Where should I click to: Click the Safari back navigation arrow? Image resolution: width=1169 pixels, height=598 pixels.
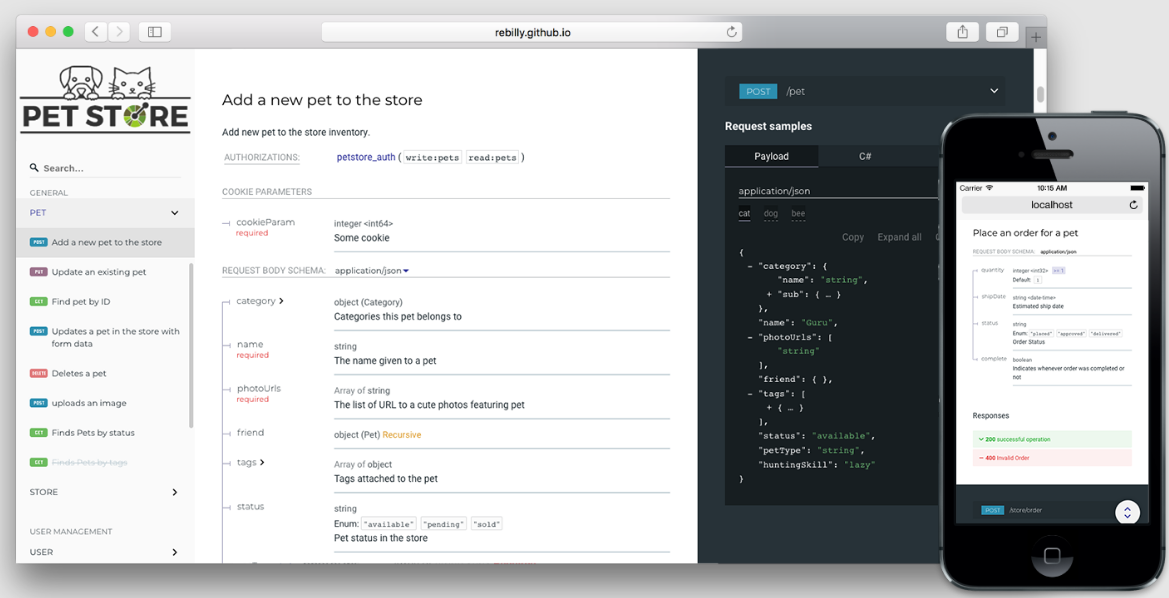point(95,32)
